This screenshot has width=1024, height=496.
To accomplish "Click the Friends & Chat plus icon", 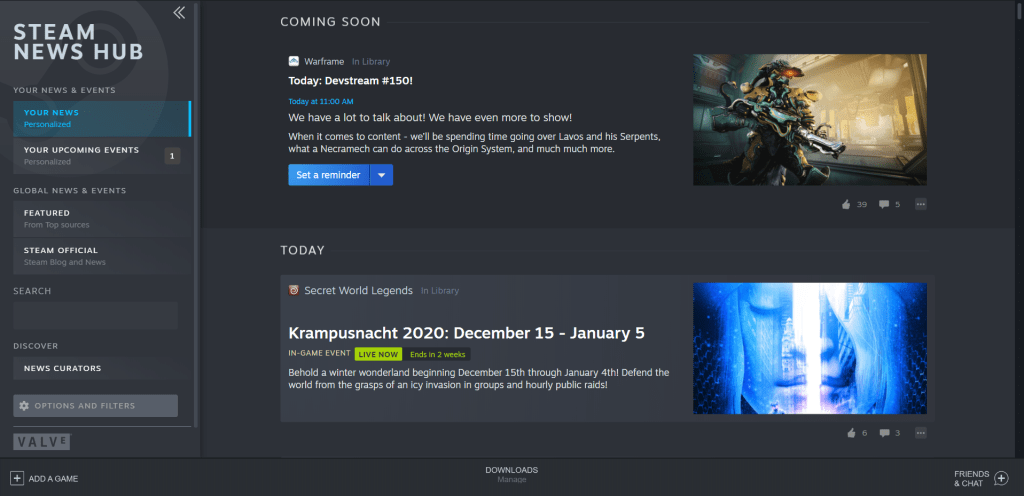I will coord(1001,478).
